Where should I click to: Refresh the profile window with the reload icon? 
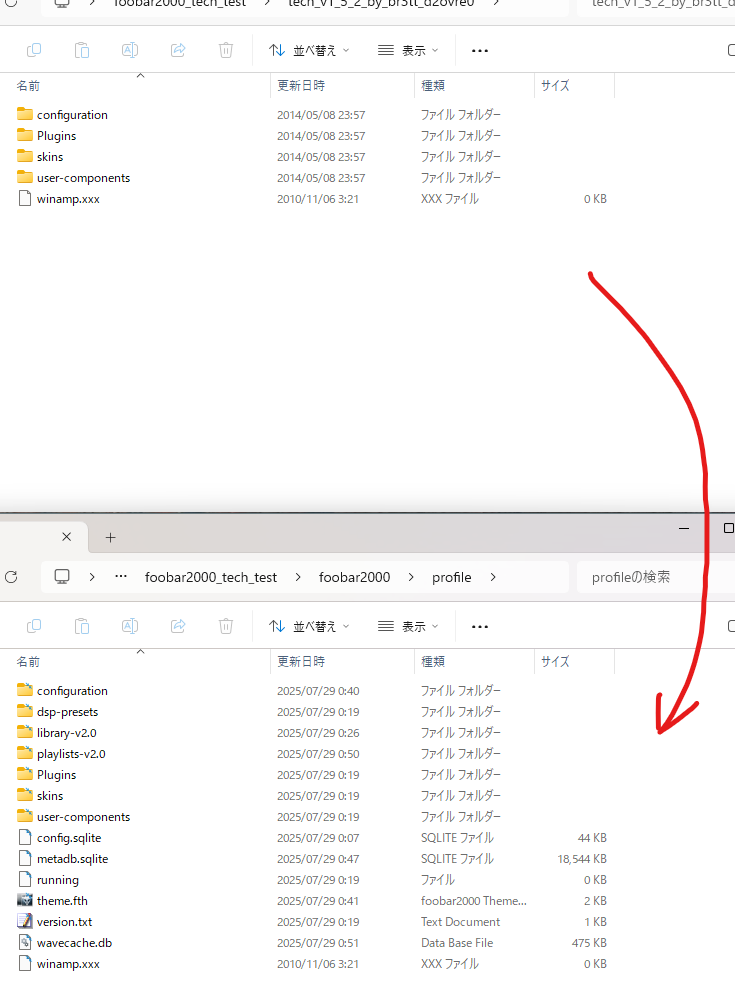[11, 577]
